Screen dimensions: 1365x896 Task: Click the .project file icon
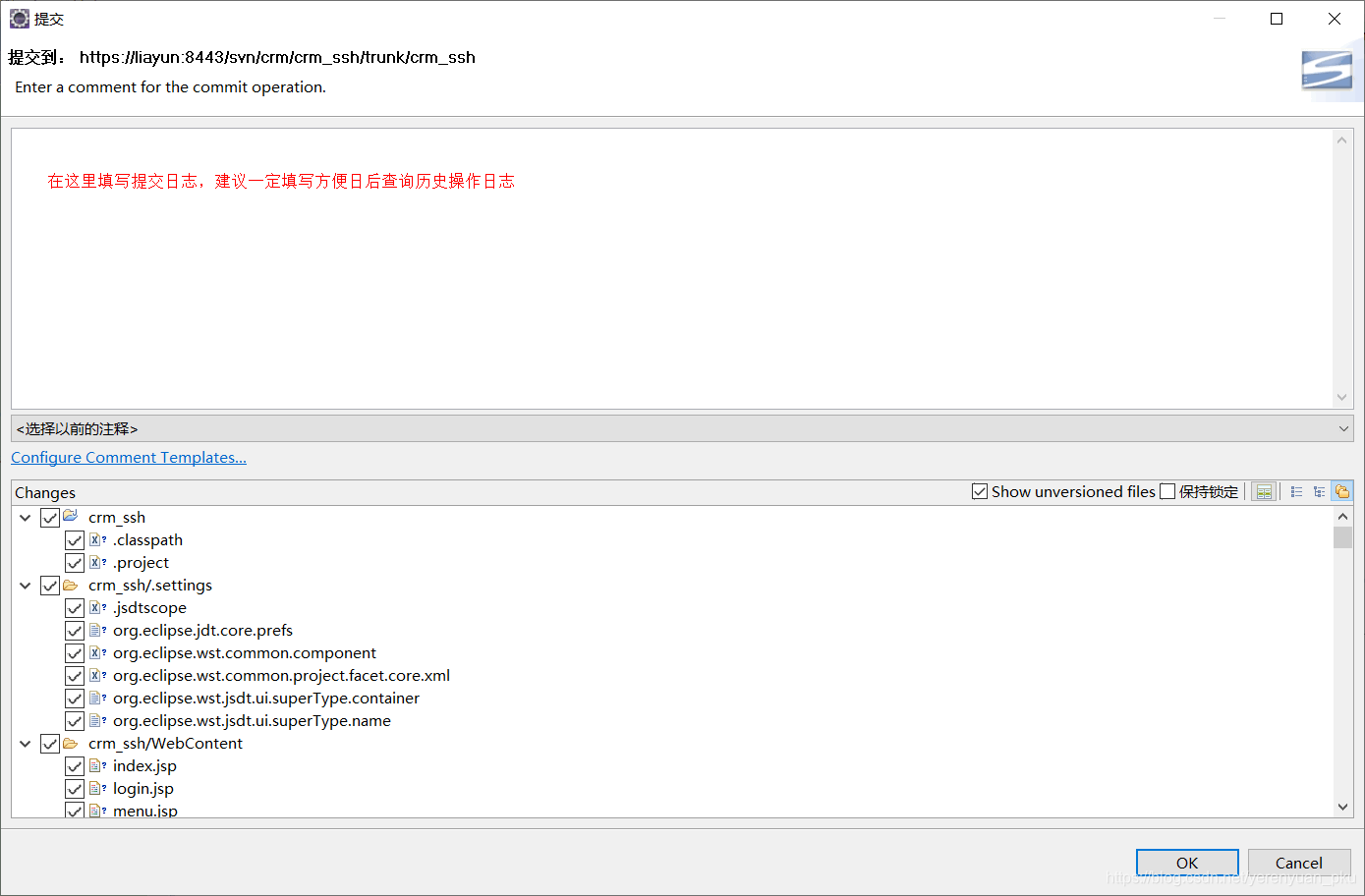point(97,562)
